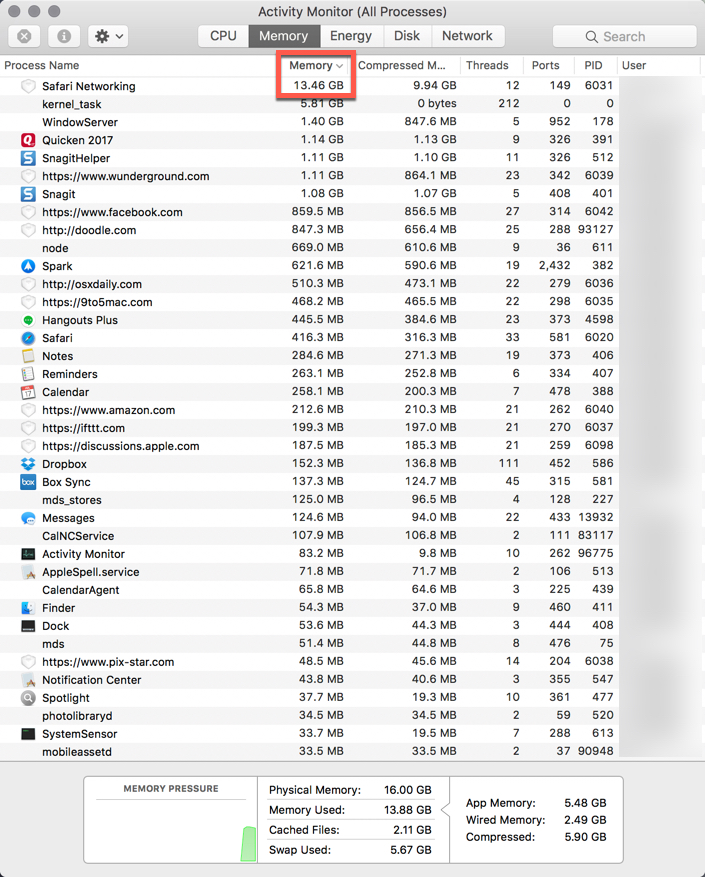Select the Activity Monitor process icon
The image size is (705, 877).
pyautogui.click(x=28, y=554)
